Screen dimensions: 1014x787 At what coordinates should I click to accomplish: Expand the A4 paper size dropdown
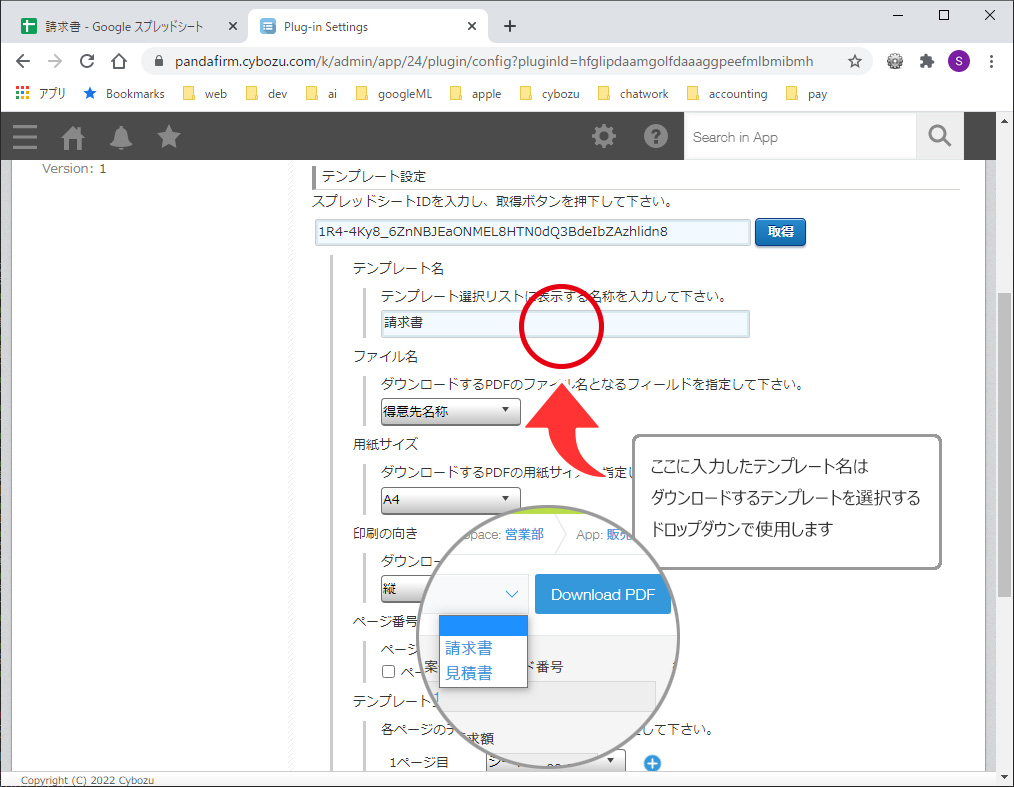tap(450, 499)
